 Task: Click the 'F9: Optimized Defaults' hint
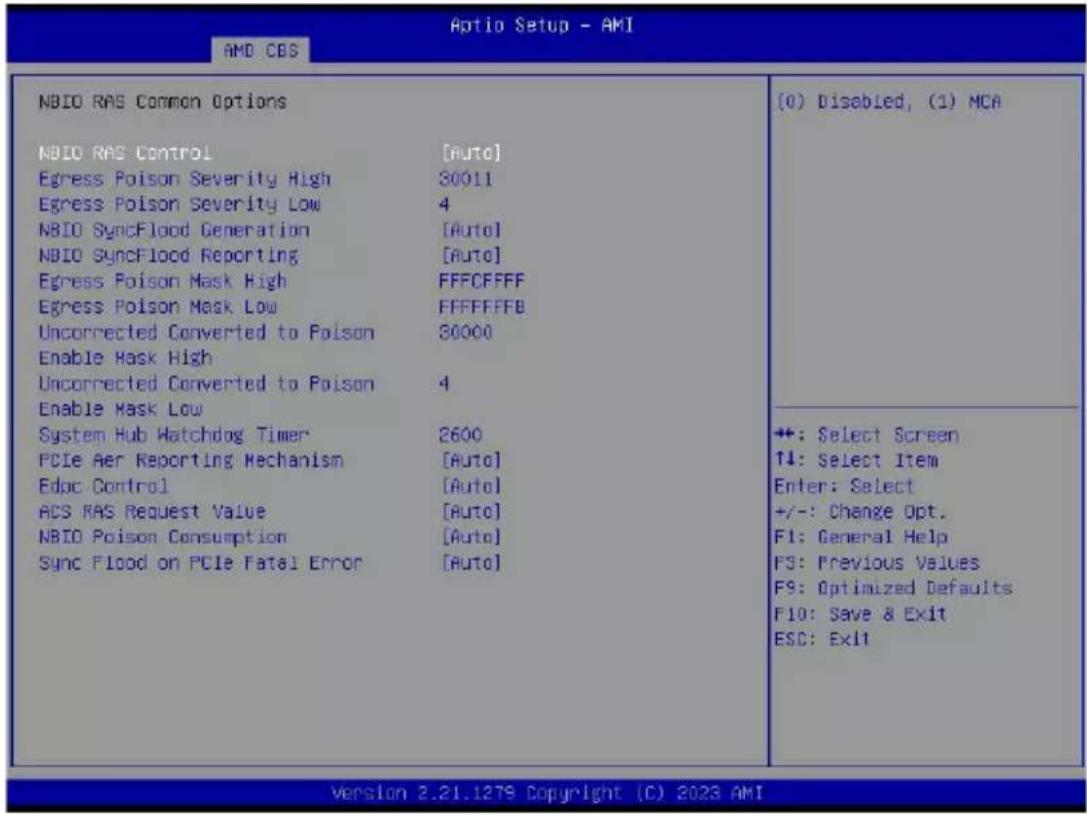(x=893, y=588)
